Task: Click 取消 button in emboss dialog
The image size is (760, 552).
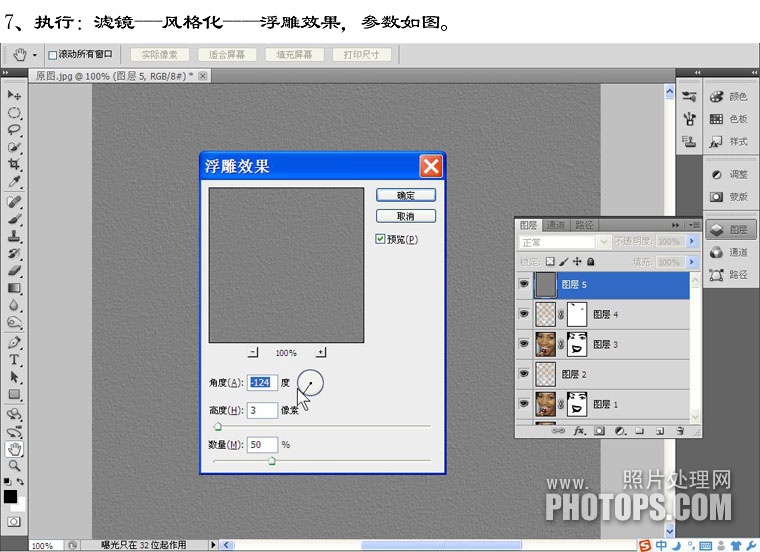Action: (406, 216)
